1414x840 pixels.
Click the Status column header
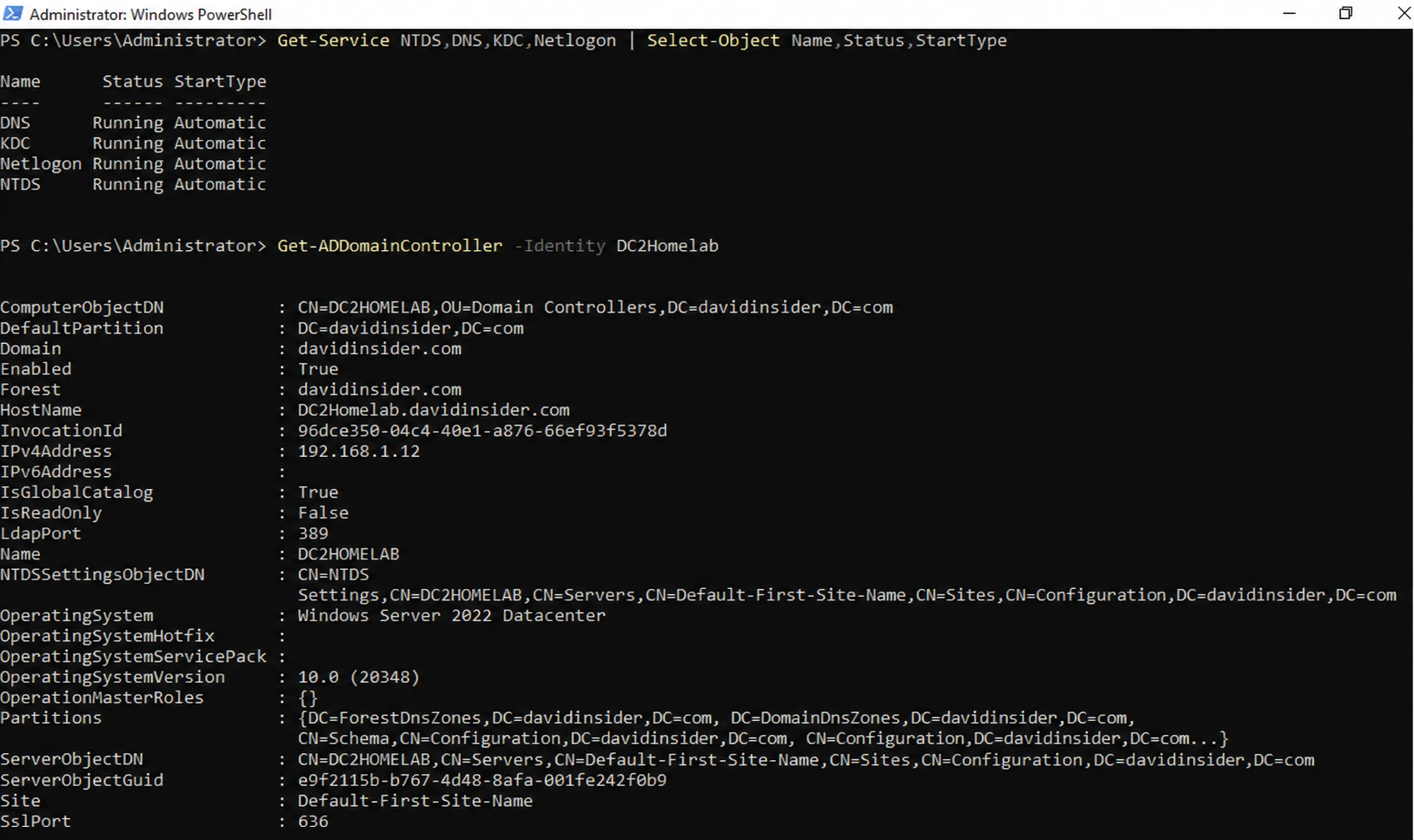click(132, 82)
